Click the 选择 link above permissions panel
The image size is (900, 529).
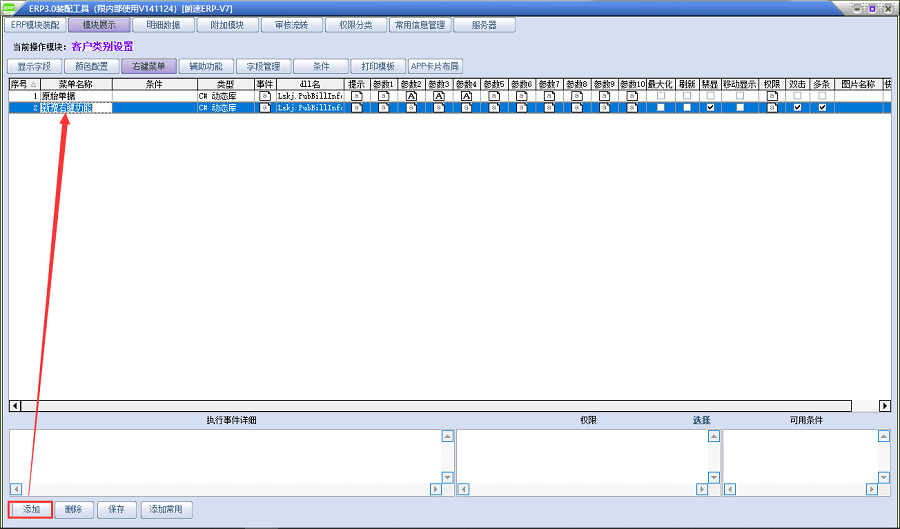[702, 420]
